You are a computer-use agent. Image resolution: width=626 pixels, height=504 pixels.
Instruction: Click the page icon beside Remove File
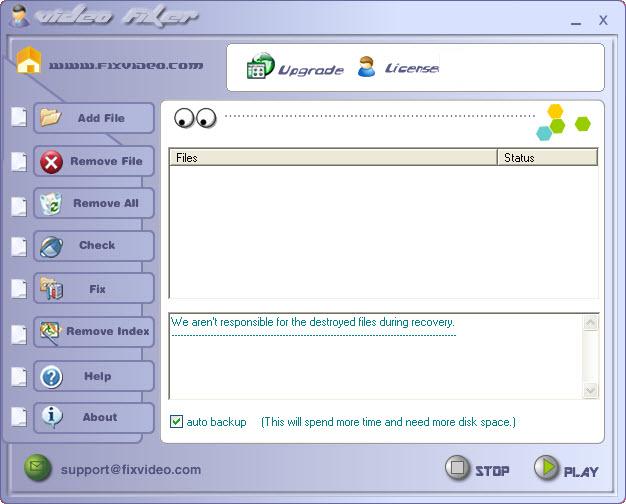pos(19,161)
